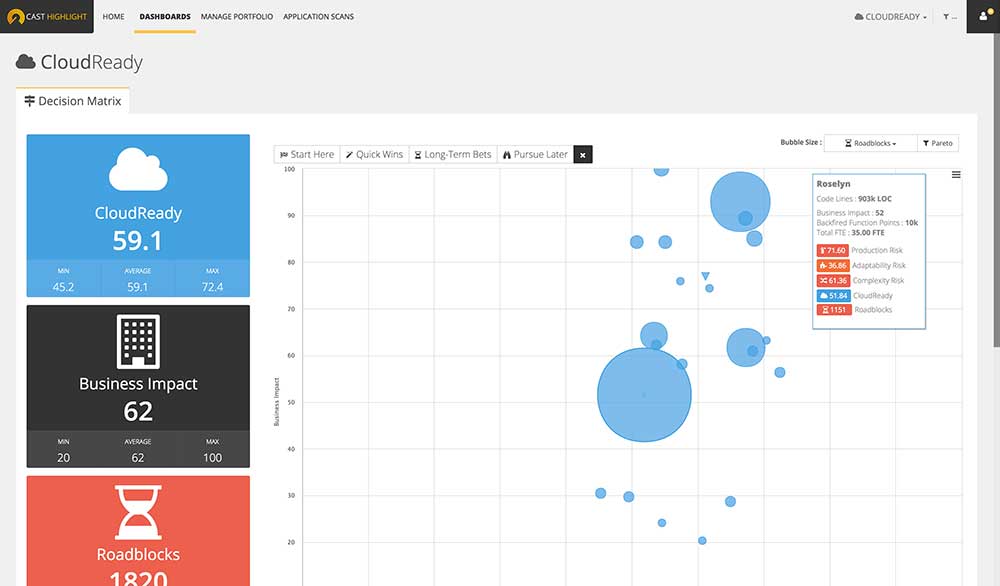Click the building icon in Business Impact card
1000x586 pixels.
pos(138,341)
